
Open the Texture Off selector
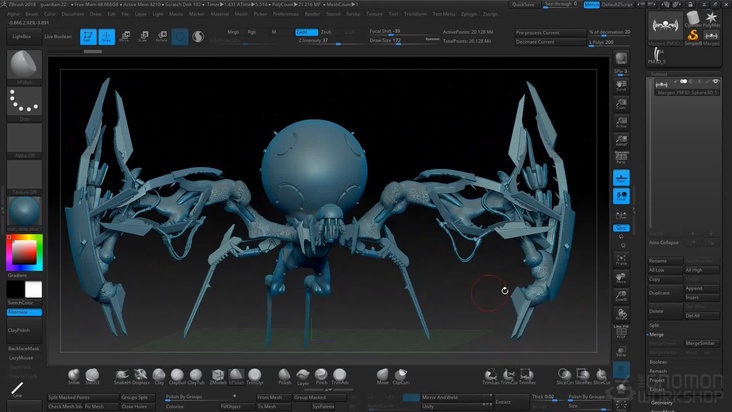click(24, 175)
